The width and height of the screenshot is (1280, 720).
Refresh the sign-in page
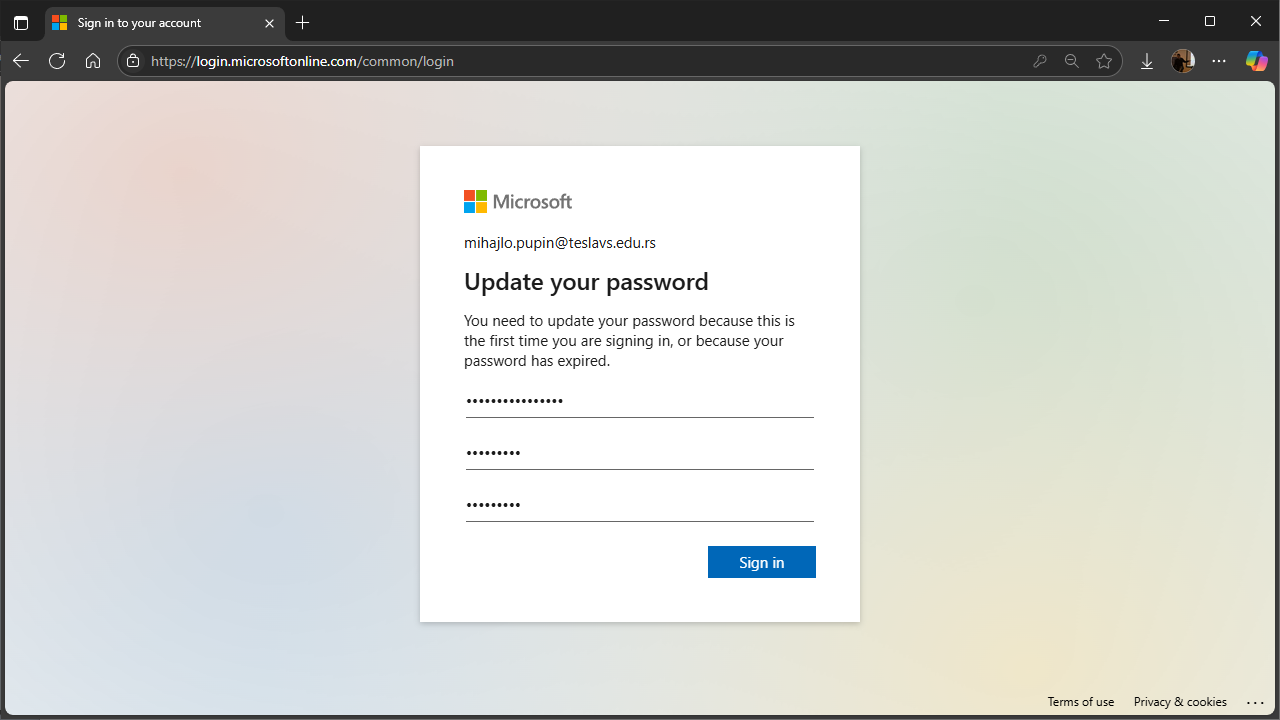click(x=57, y=61)
